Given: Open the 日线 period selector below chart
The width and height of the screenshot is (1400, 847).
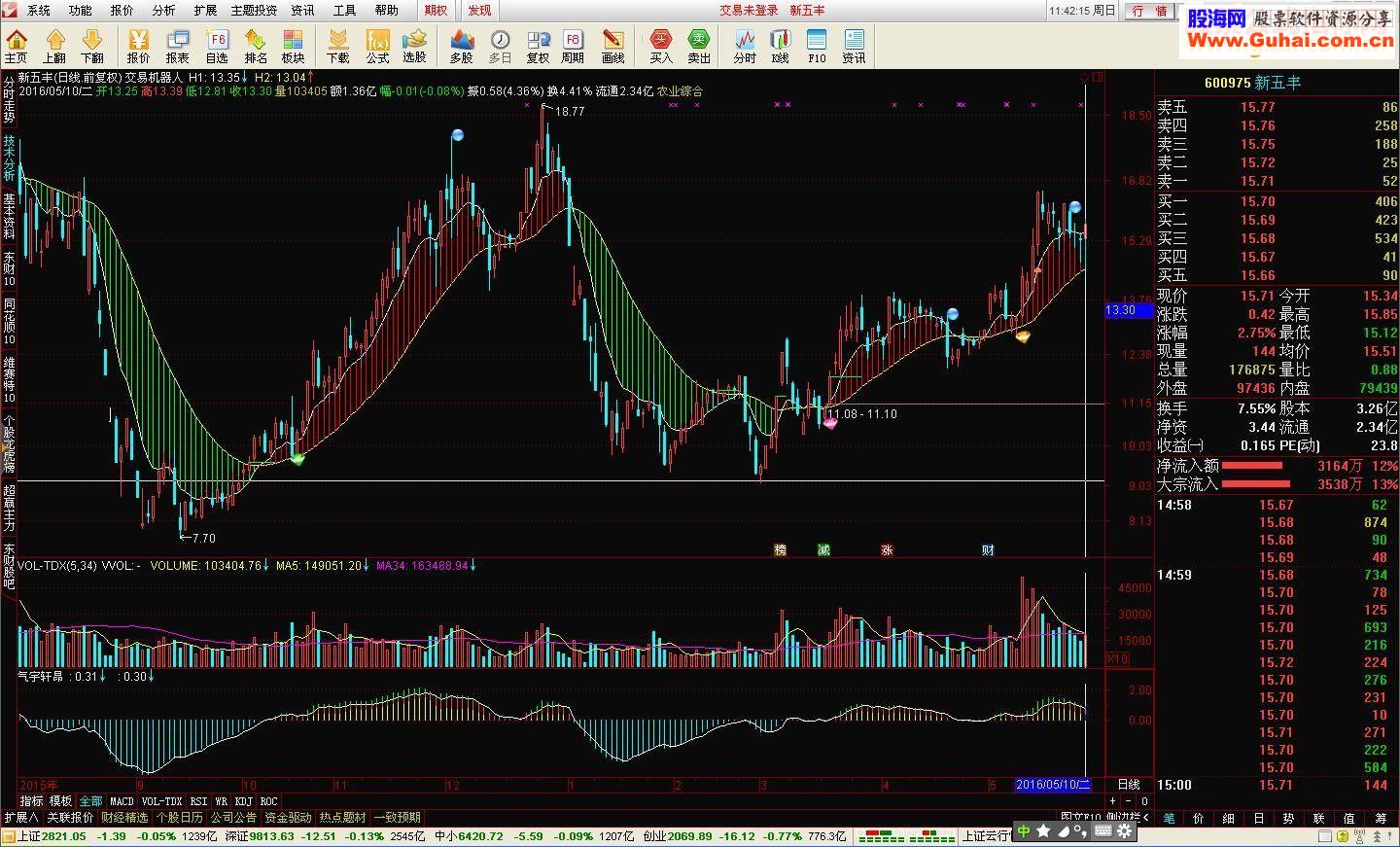Looking at the screenshot, I should coord(1129,785).
